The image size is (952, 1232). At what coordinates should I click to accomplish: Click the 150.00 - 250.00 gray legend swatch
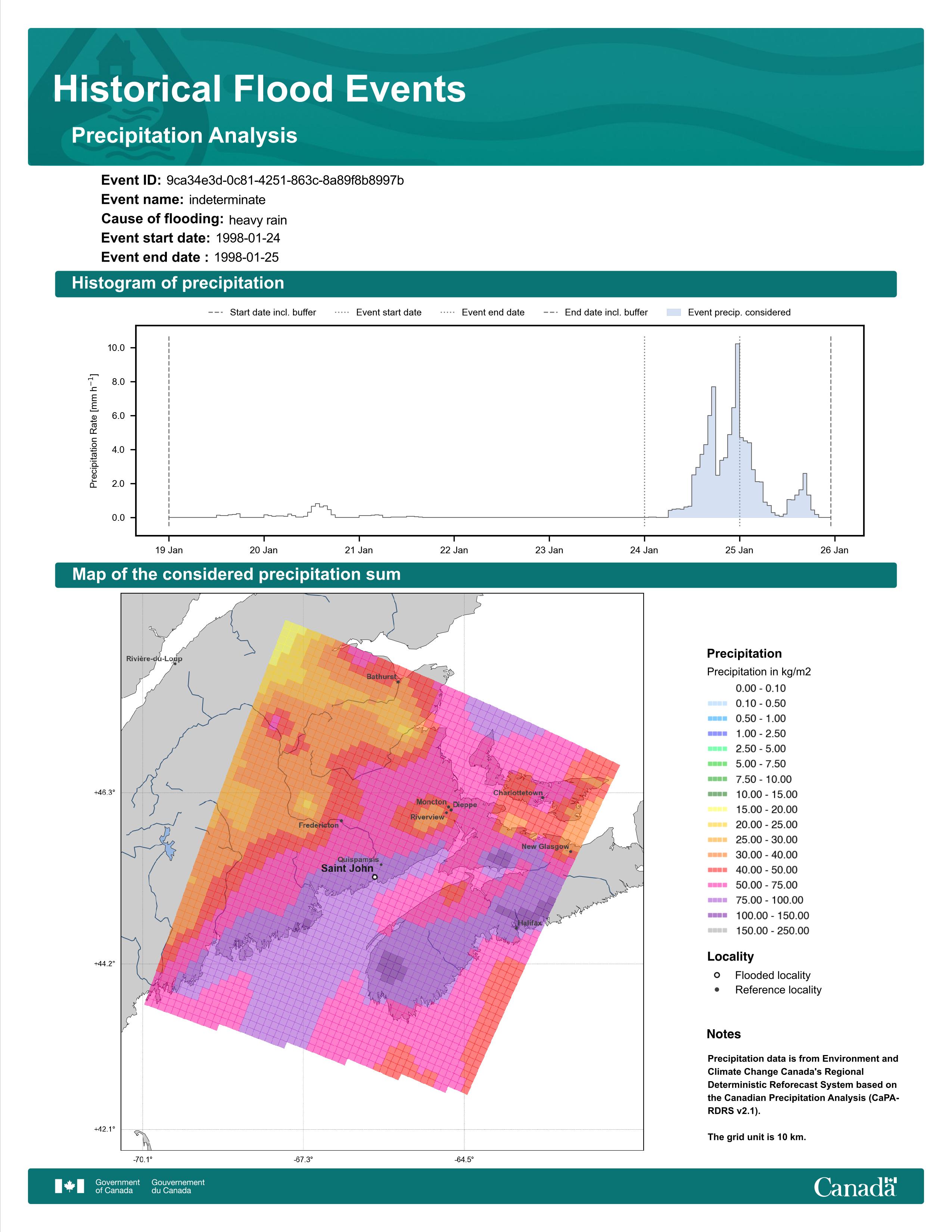718,931
